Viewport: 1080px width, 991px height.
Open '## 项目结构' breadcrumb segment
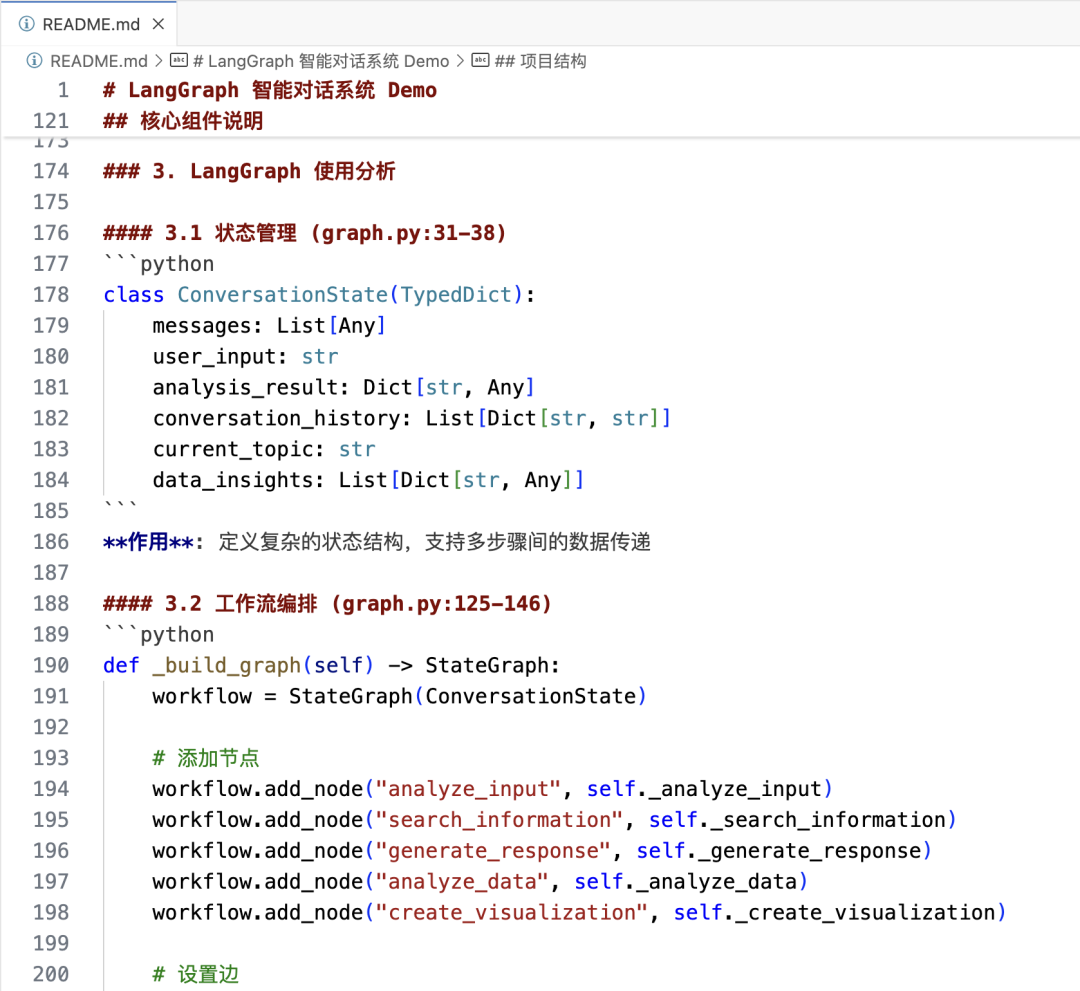tap(541, 61)
